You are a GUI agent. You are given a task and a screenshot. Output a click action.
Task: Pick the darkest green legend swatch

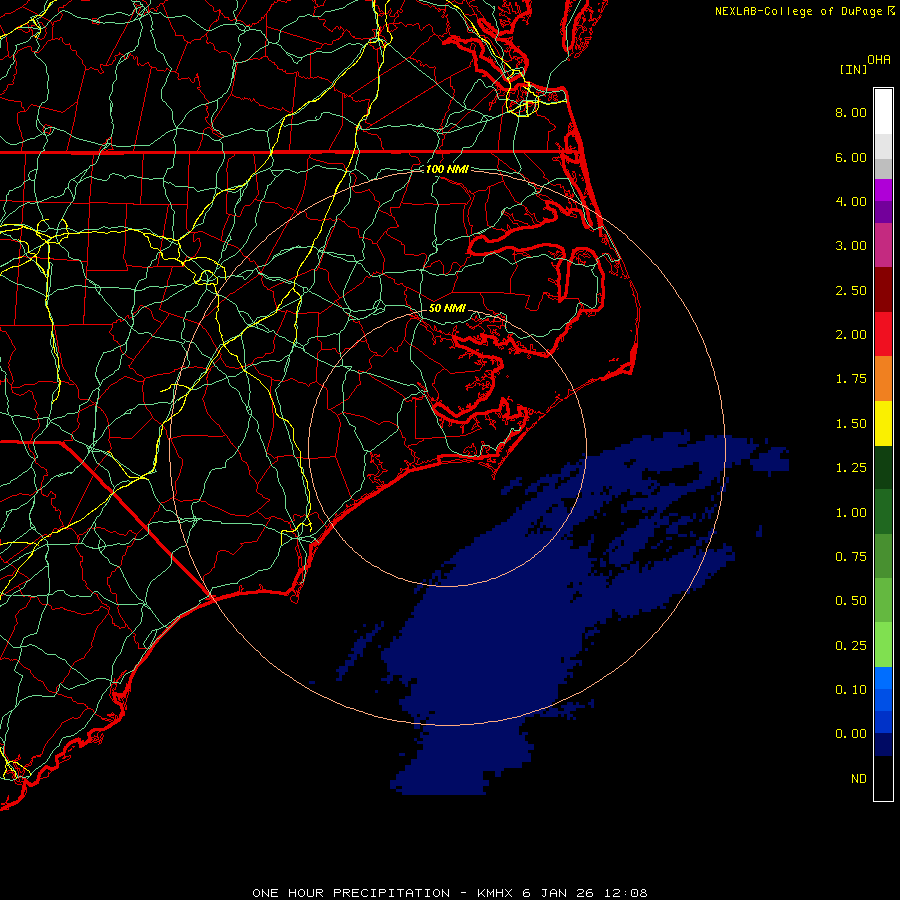[x=883, y=467]
